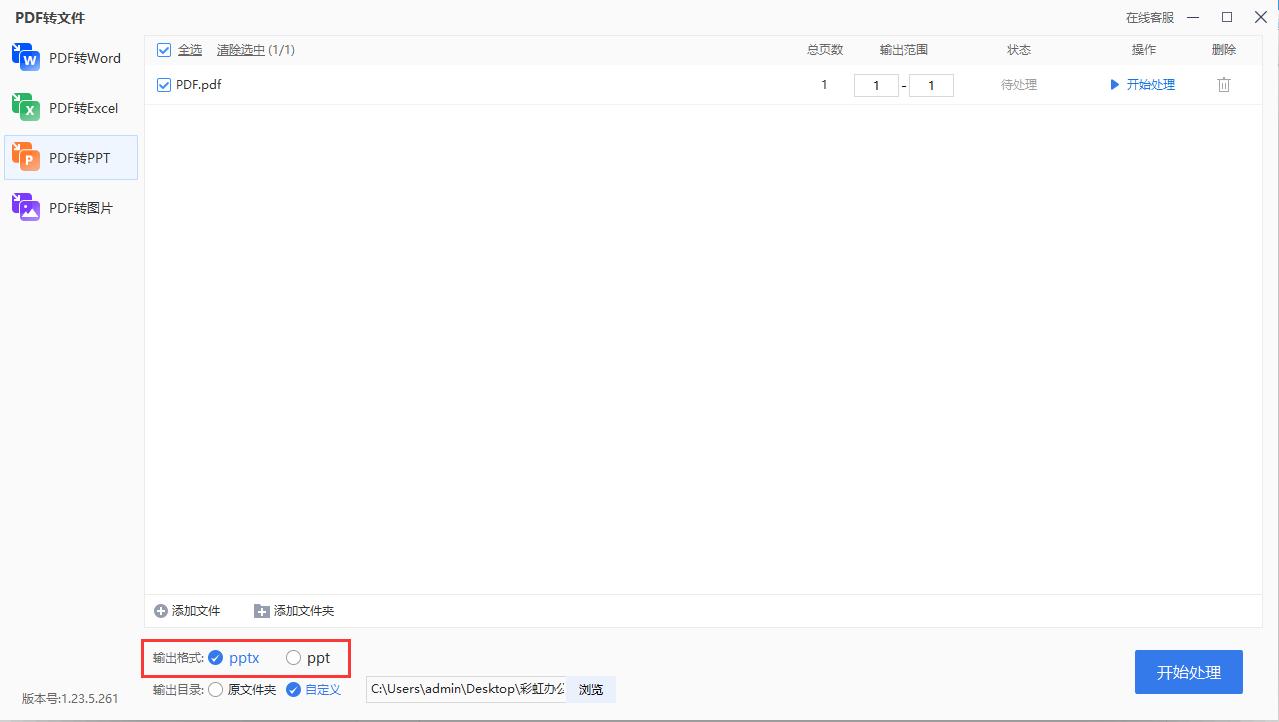Click the 添加文件夹 folder icon
The width and height of the screenshot is (1279, 722).
point(260,610)
